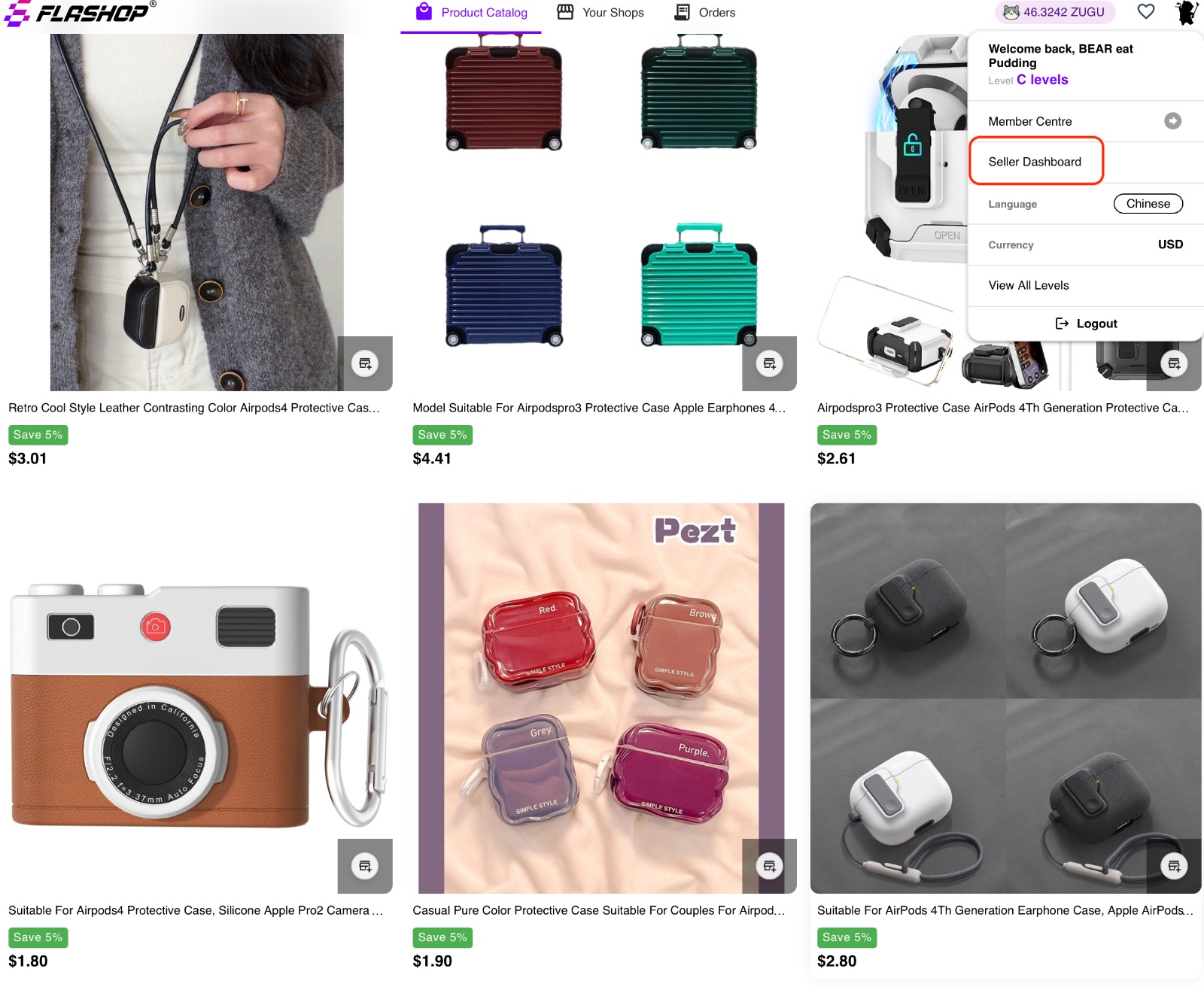The width and height of the screenshot is (1204, 987).
Task: Click the user avatar icon
Action: click(x=1187, y=13)
